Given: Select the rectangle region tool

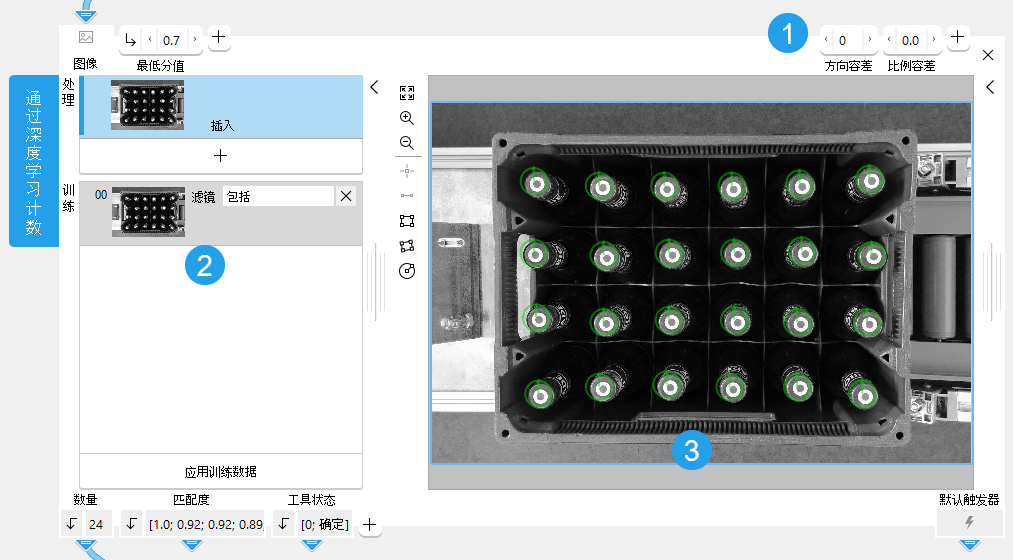Looking at the screenshot, I should [x=406, y=221].
